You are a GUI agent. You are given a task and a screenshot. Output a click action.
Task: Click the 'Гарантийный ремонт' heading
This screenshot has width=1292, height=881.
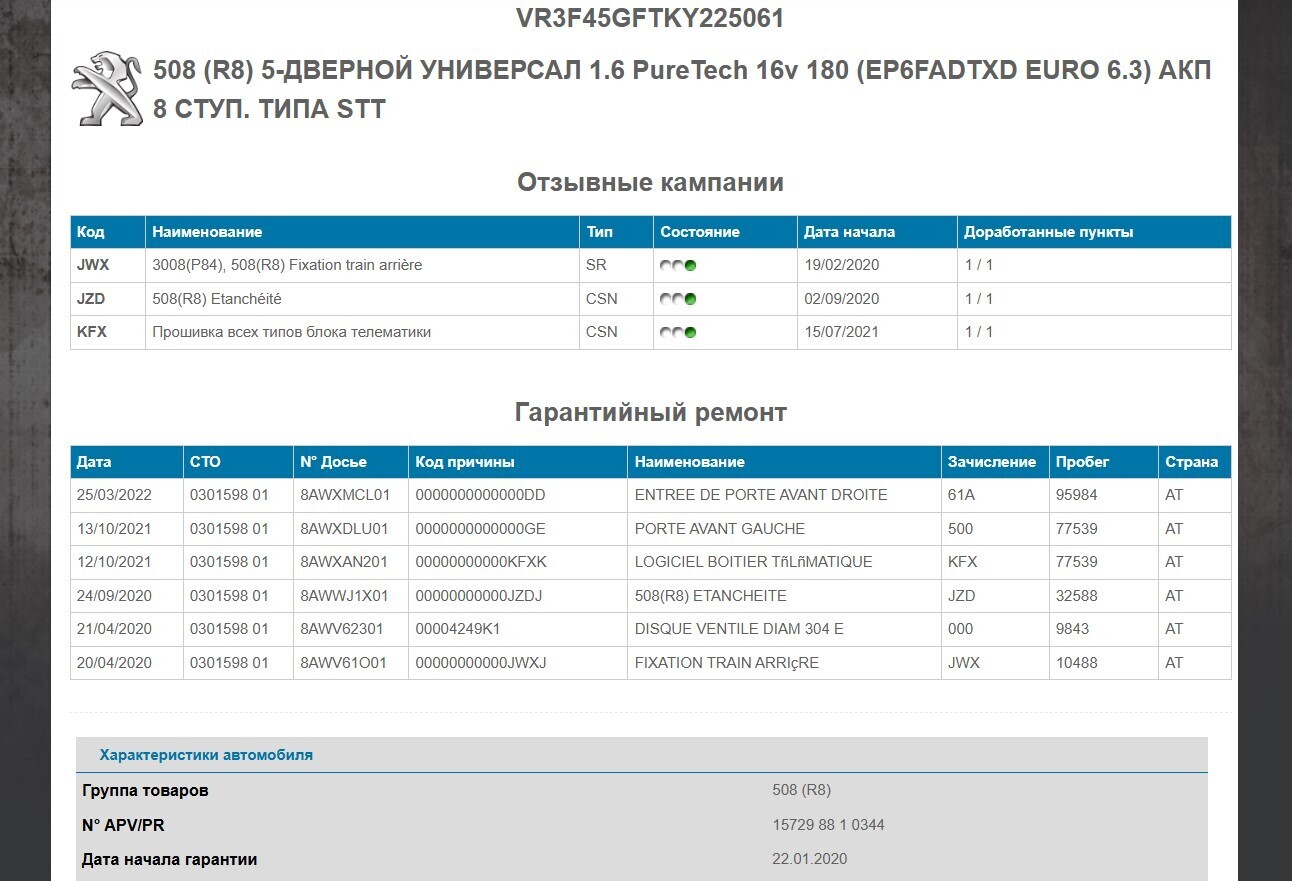click(x=650, y=412)
